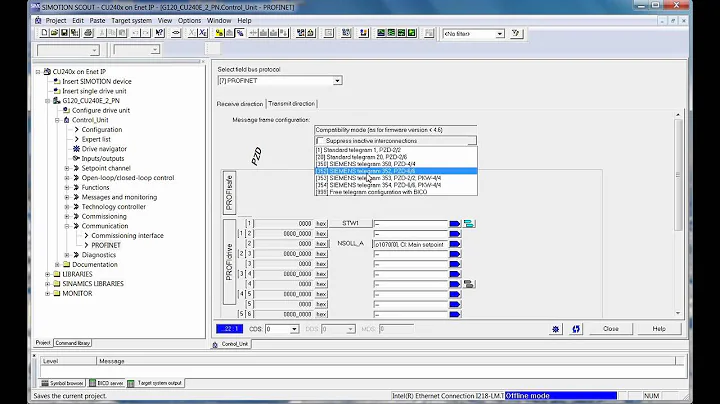Viewport: 720px width, 404px height.
Task: Click the hex button beside NSOLL_A
Action: [321, 244]
